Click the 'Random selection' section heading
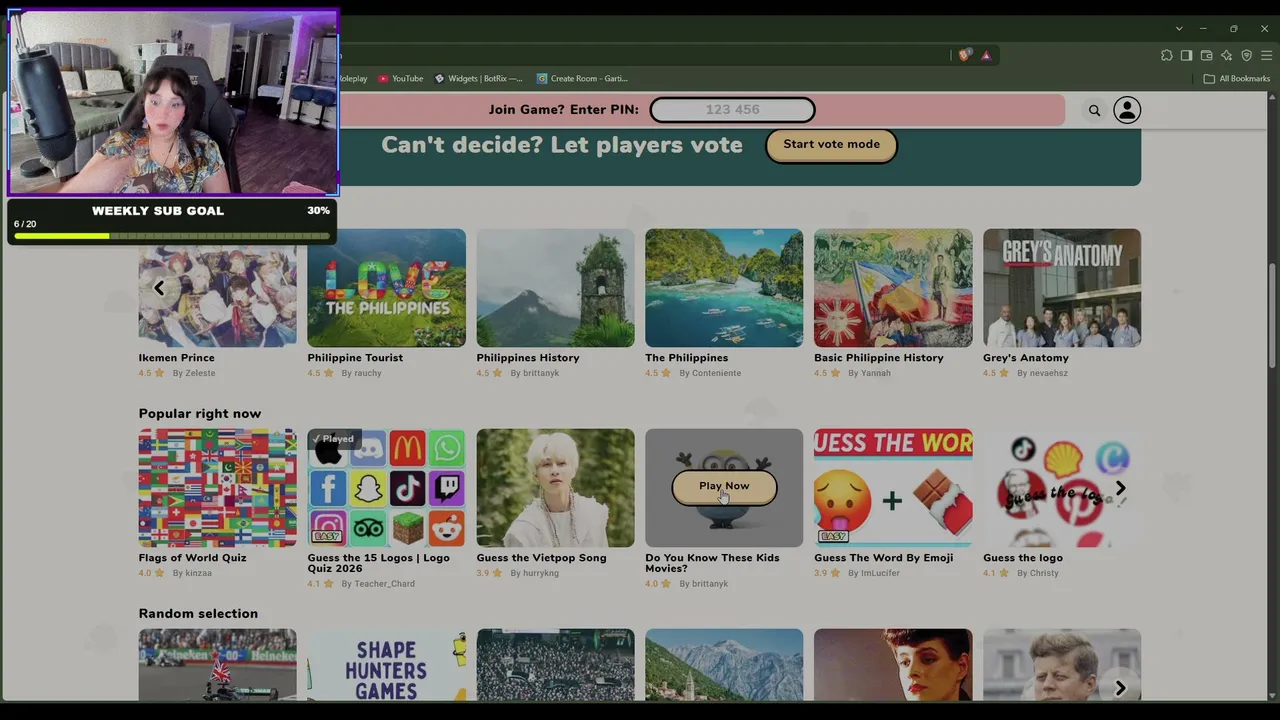The image size is (1280, 720). (x=198, y=614)
